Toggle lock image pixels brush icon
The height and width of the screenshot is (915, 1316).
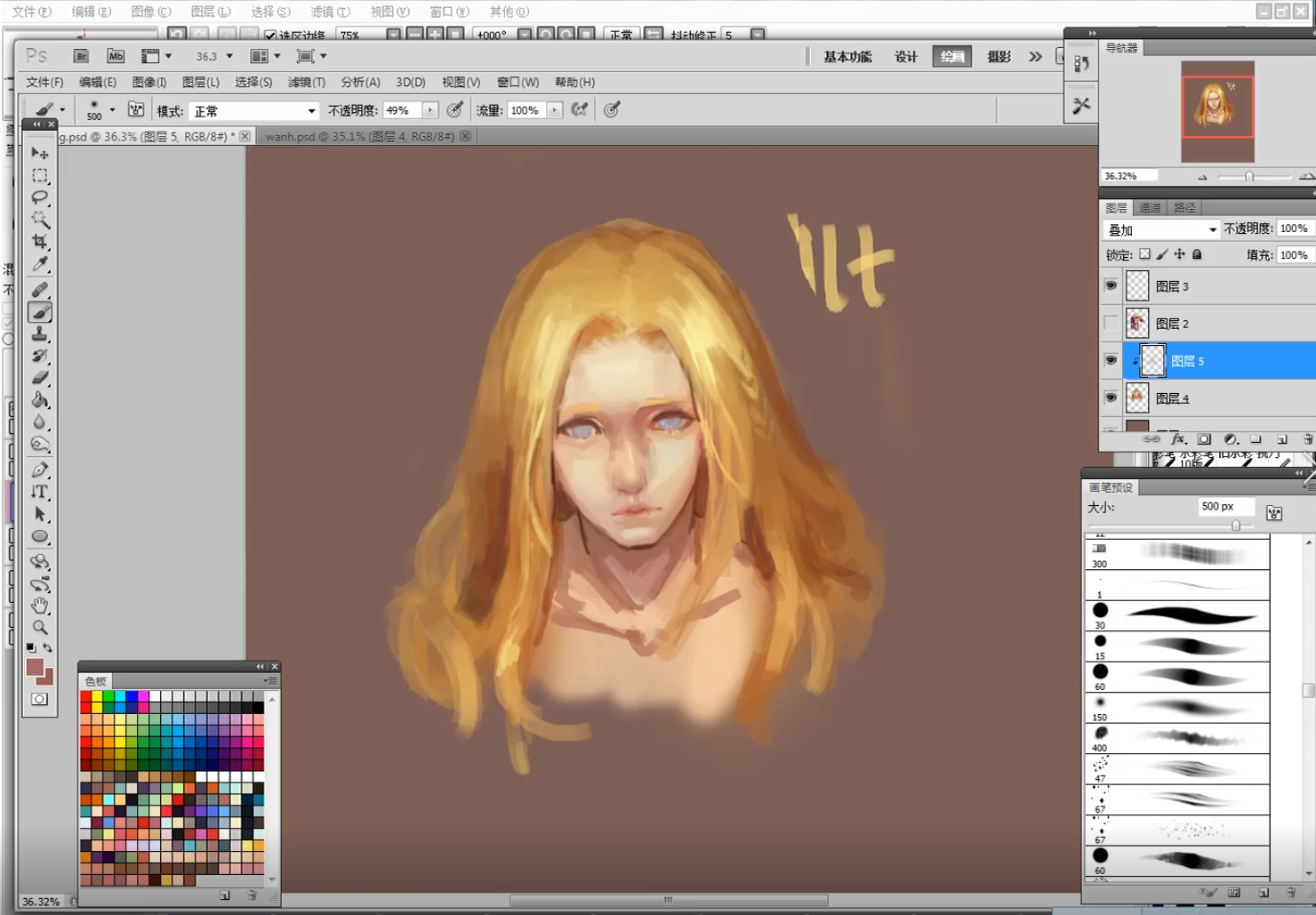pos(1162,254)
